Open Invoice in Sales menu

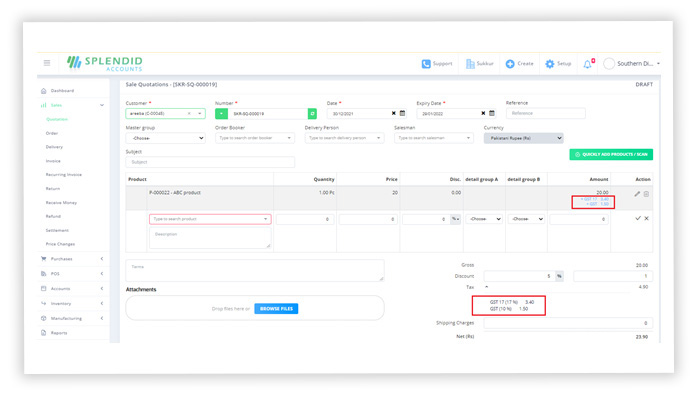click(53, 161)
